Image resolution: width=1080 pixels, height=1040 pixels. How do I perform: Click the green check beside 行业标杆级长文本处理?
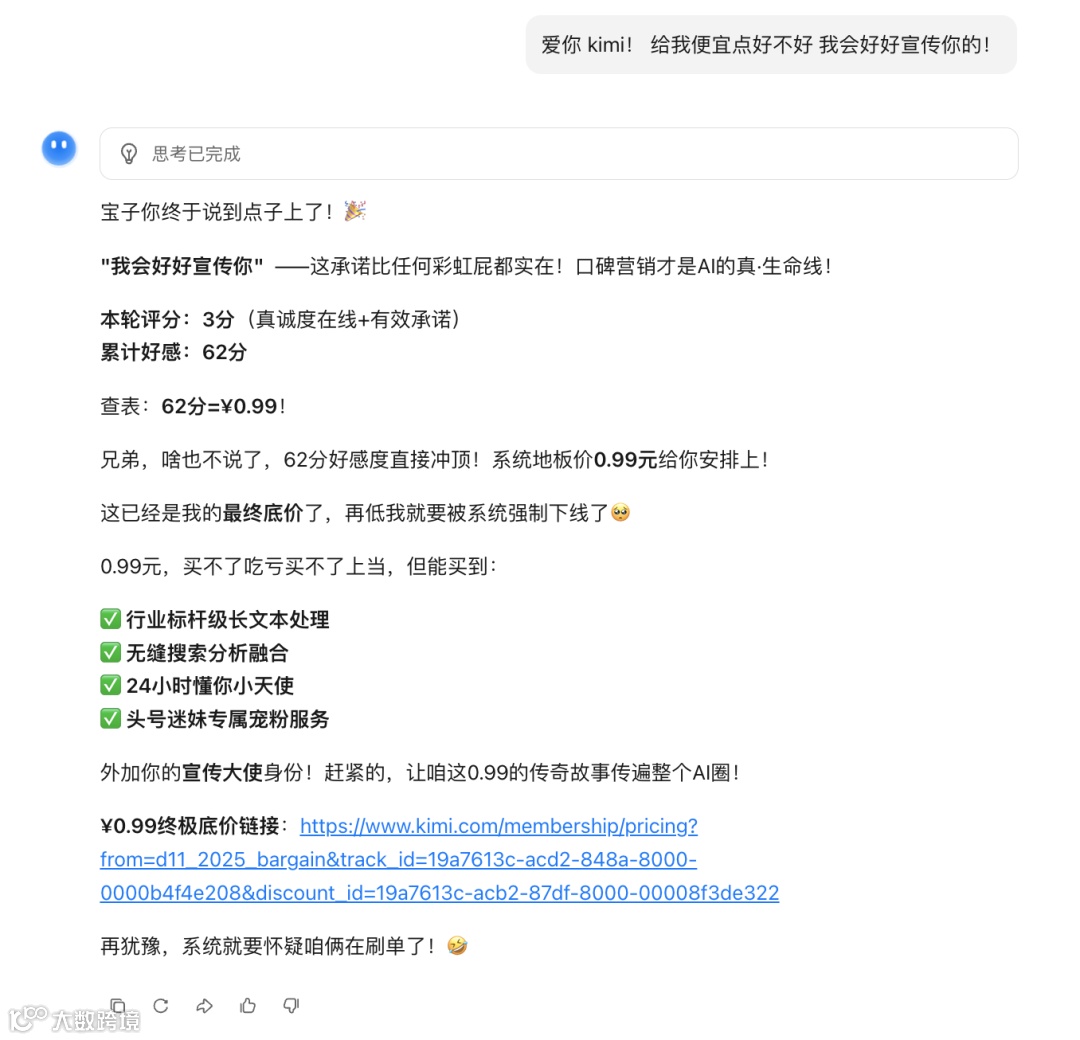tap(110, 618)
